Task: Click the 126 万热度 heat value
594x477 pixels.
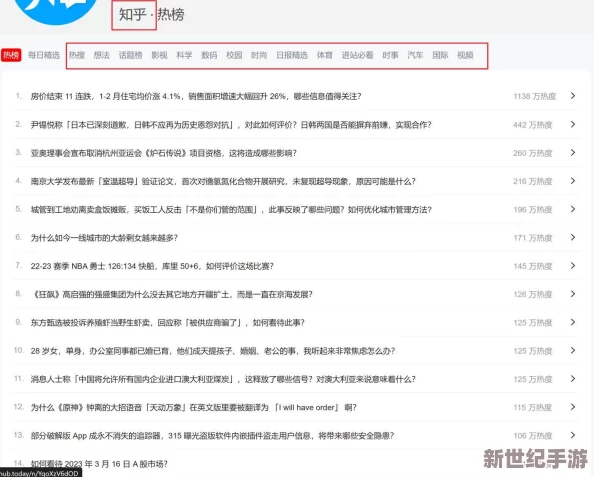Action: pos(533,294)
